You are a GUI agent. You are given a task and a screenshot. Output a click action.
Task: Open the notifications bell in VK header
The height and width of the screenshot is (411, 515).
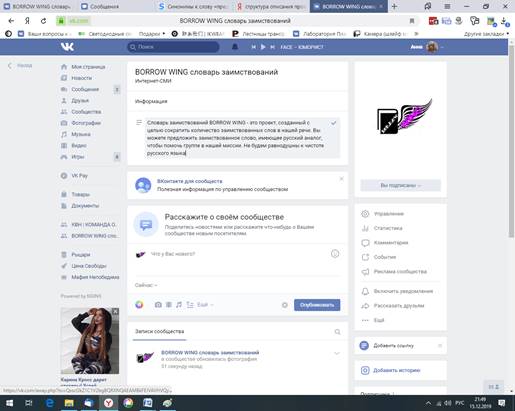(x=235, y=47)
